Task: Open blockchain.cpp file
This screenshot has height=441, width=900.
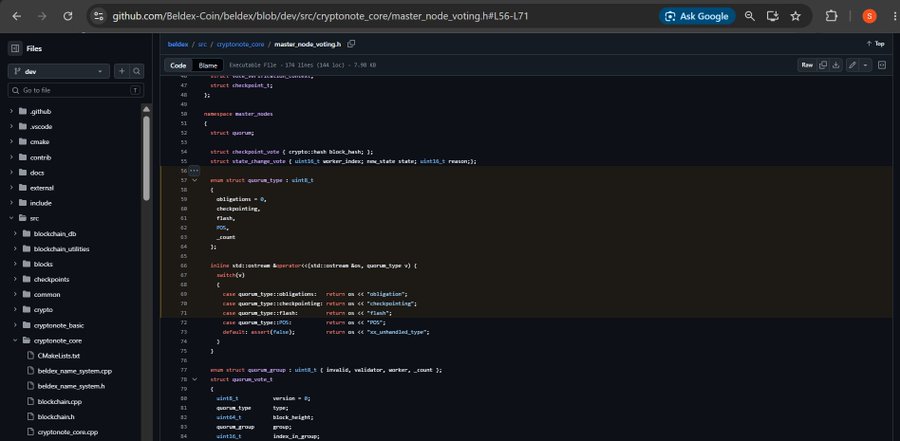Action: (x=60, y=401)
